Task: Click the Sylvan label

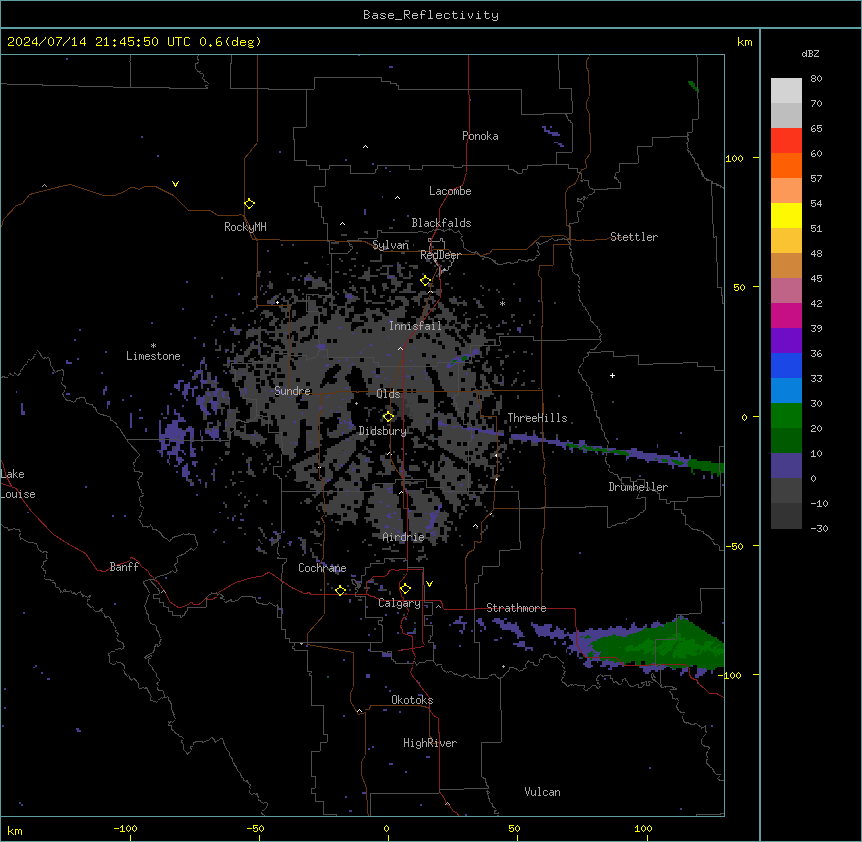Action: coord(390,245)
